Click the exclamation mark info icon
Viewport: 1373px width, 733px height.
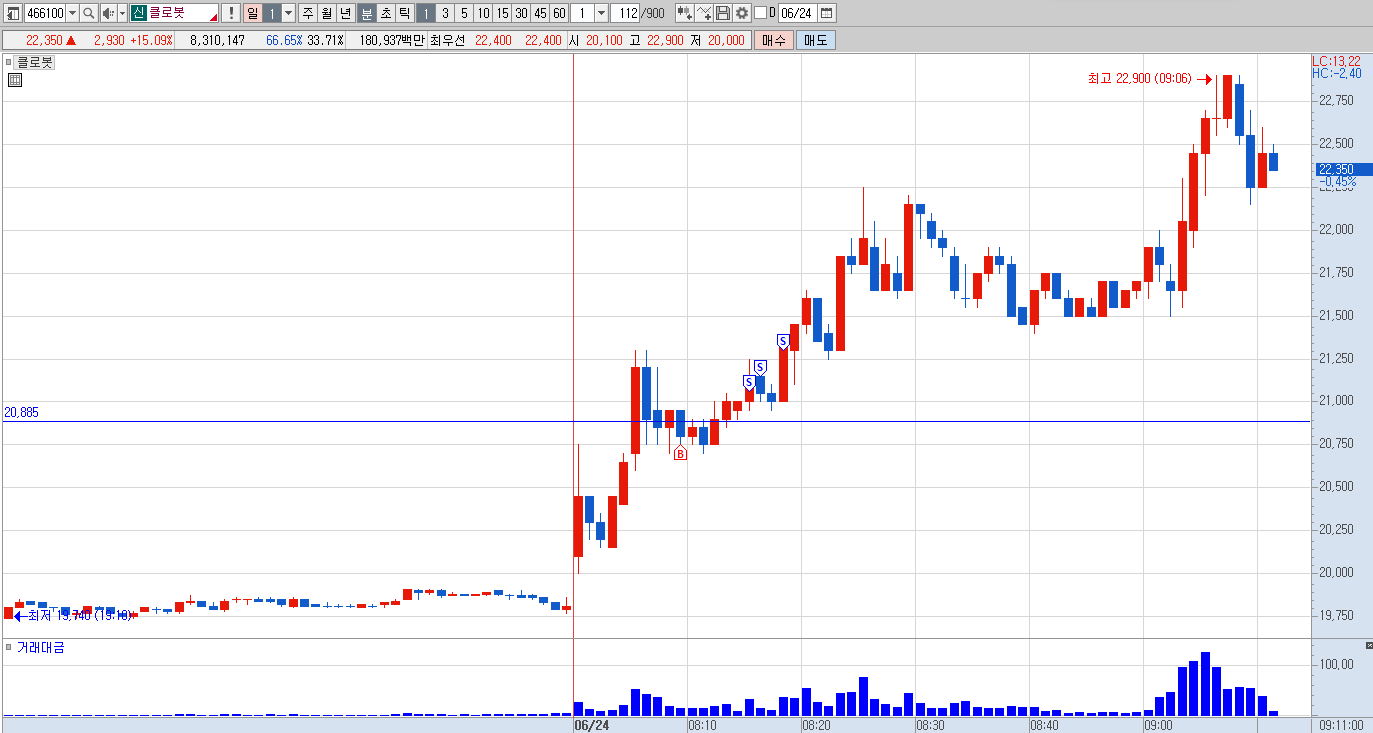(230, 13)
